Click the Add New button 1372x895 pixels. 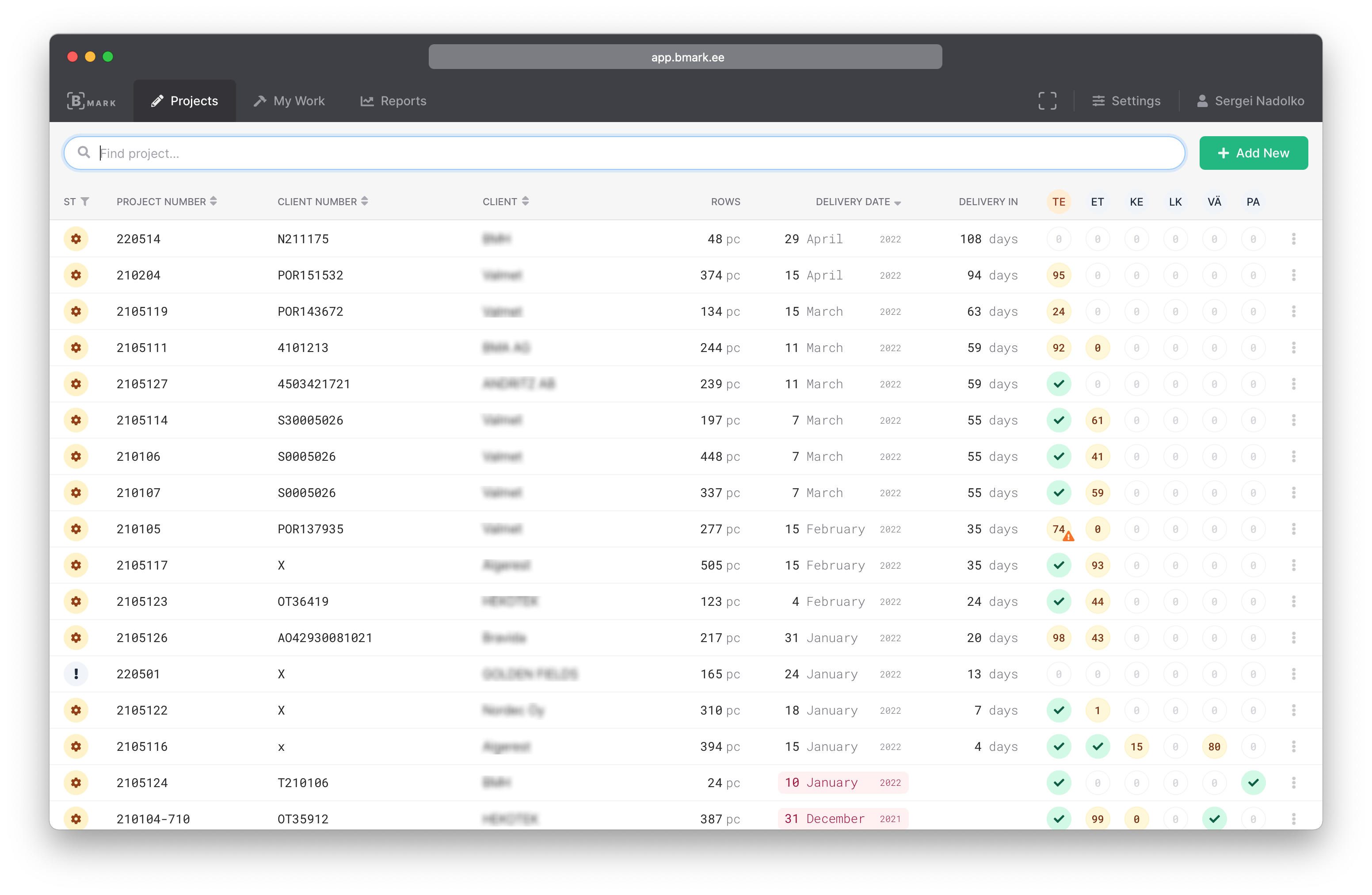(x=1253, y=153)
